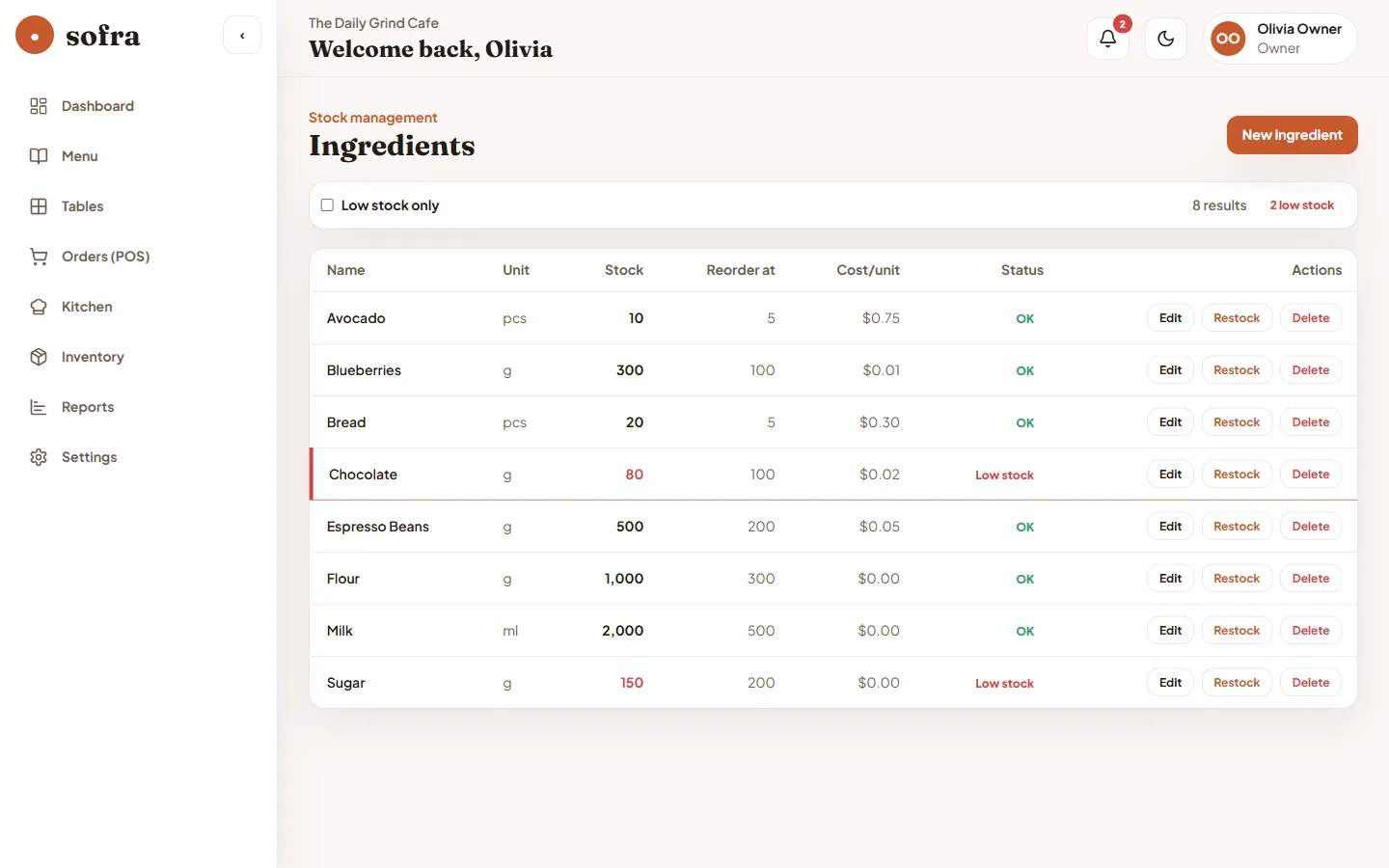Click the 2 low stock indicator
1389x868 pixels.
[x=1301, y=205]
